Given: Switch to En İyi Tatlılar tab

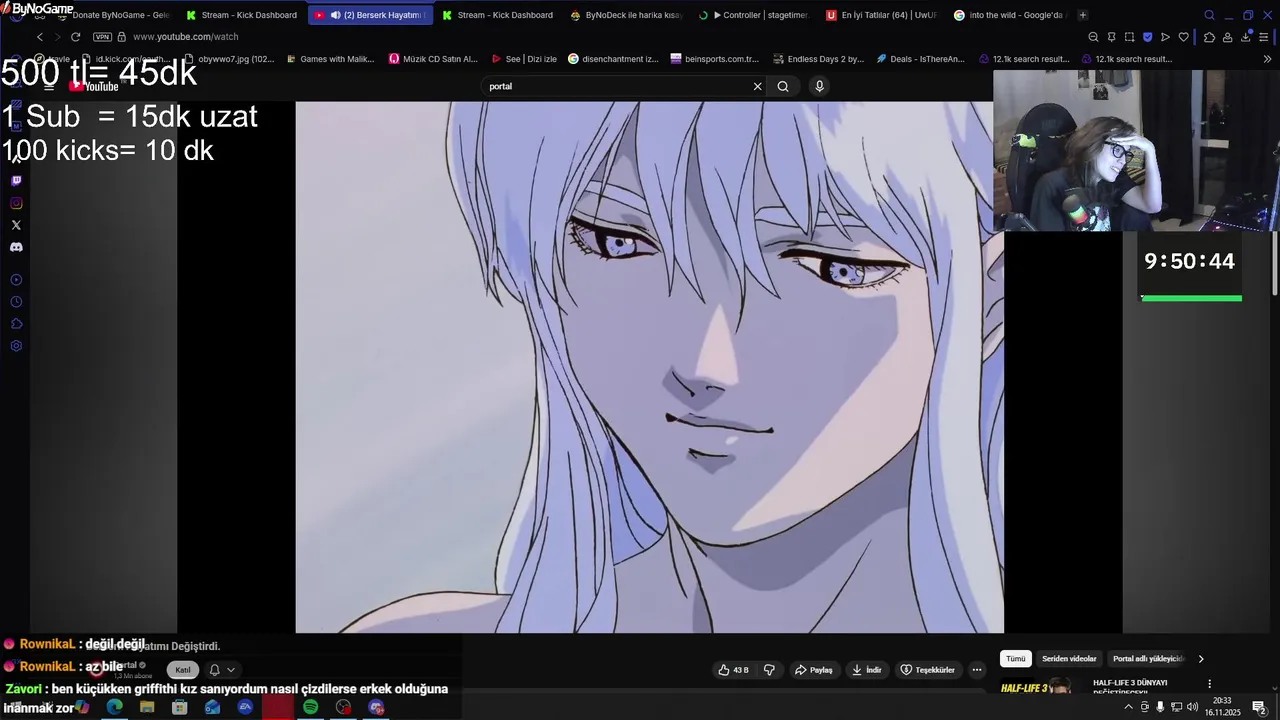Looking at the screenshot, I should 882,15.
